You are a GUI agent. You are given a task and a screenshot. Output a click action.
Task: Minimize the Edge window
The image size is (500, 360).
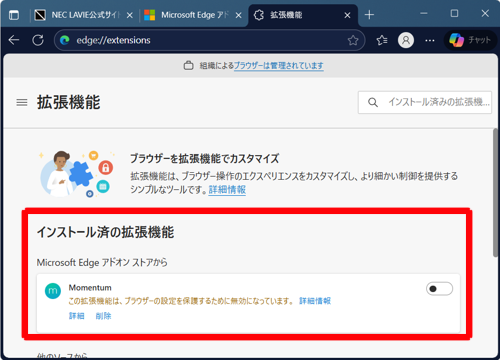tap(424, 14)
